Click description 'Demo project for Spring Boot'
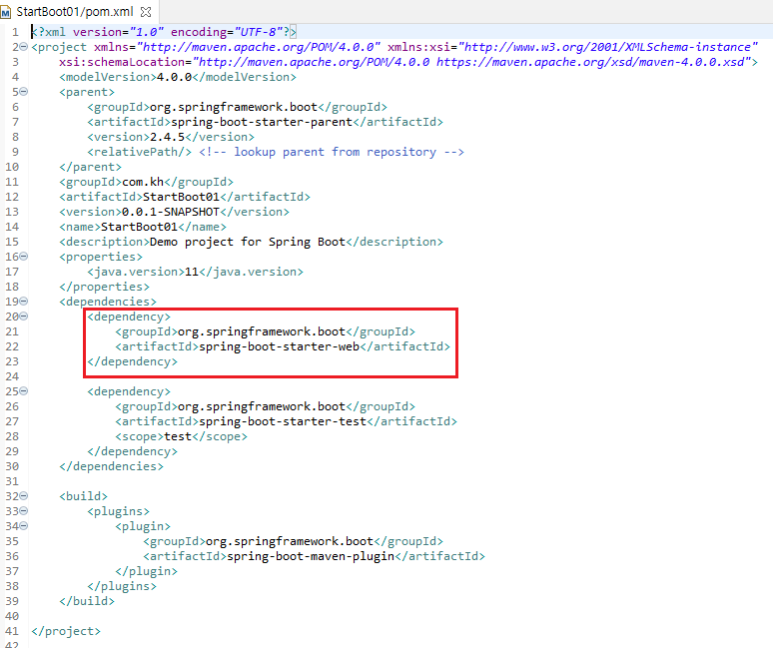This screenshot has width=773, height=648. (x=247, y=242)
